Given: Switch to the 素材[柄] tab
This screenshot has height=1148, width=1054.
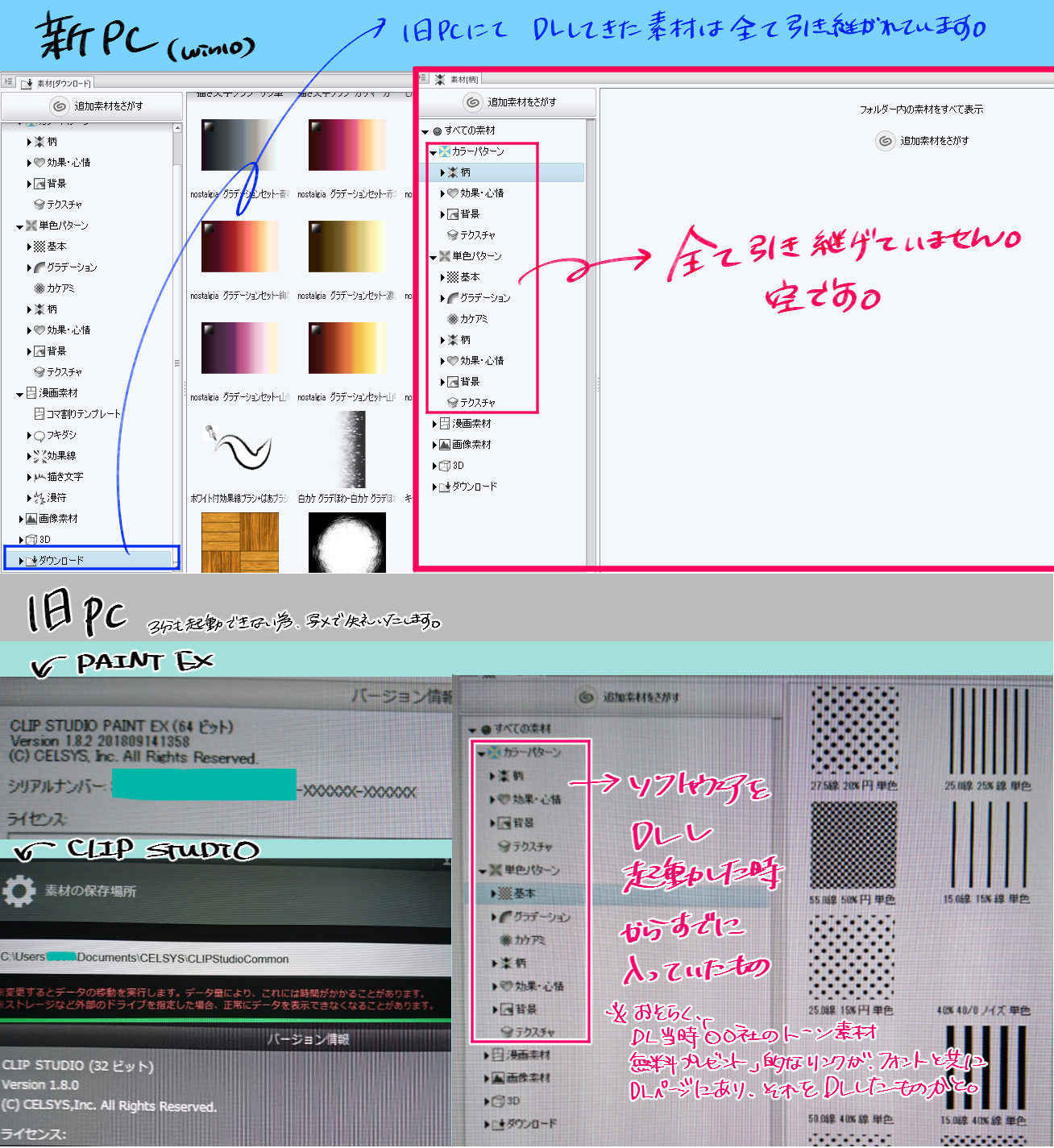Looking at the screenshot, I should [x=457, y=79].
